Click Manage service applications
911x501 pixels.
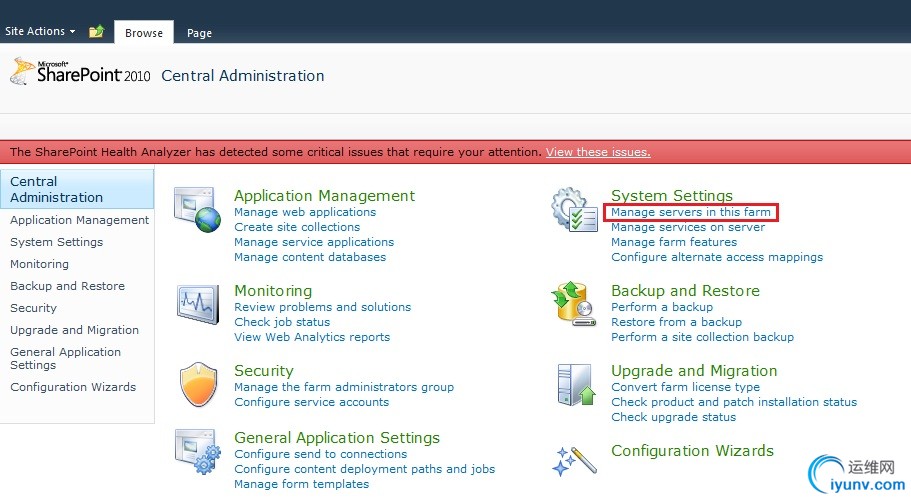point(314,242)
